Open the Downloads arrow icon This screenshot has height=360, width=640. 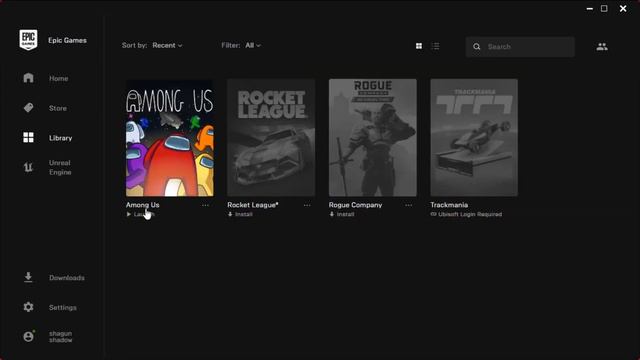pos(28,277)
